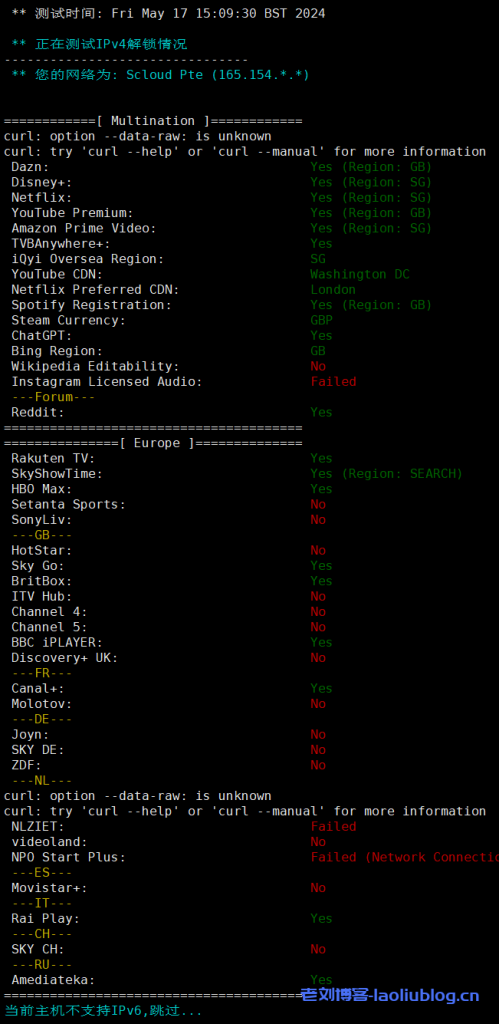Click the Instagram Licensed Audio Failed status
Image resolution: width=499 pixels, height=1024 pixels.
coord(333,381)
